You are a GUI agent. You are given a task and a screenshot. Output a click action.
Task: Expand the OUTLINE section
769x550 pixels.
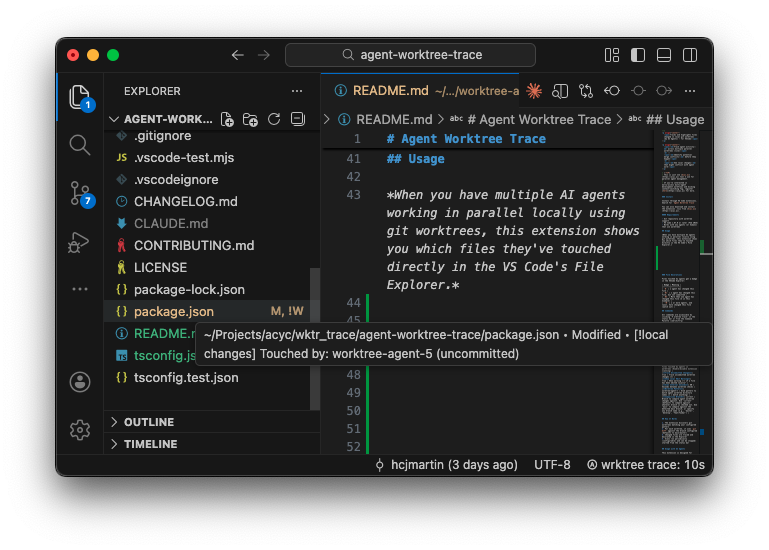pyautogui.click(x=148, y=422)
